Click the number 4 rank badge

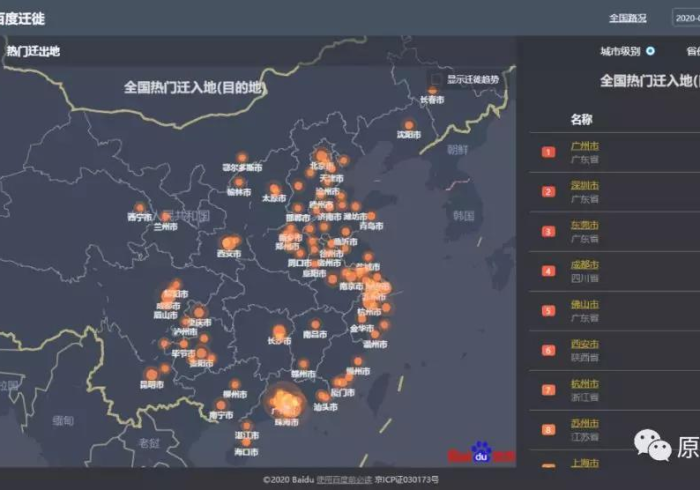pos(549,271)
